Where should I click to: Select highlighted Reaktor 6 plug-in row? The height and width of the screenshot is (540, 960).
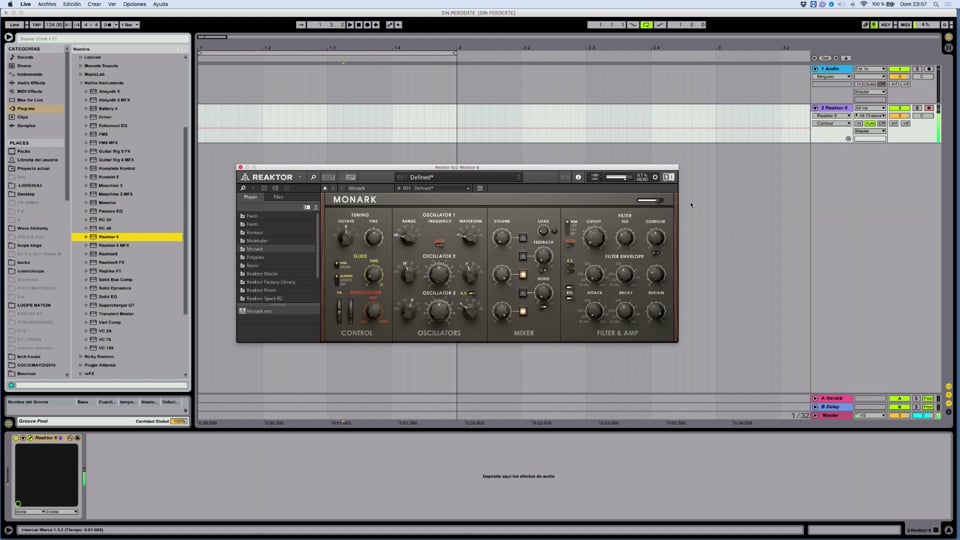(x=127, y=237)
